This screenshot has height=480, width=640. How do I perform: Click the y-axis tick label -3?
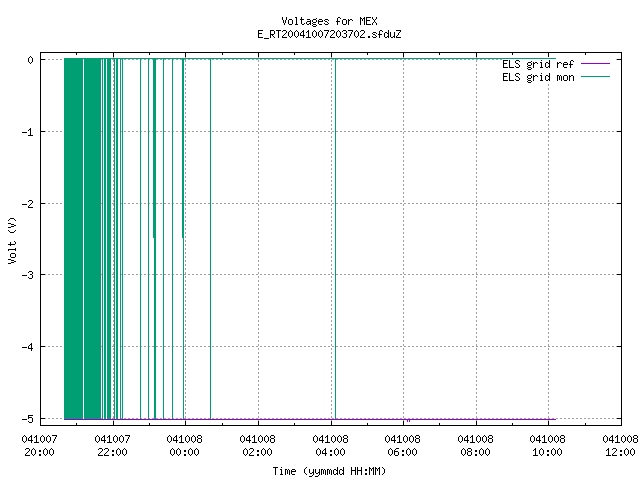[28, 275]
